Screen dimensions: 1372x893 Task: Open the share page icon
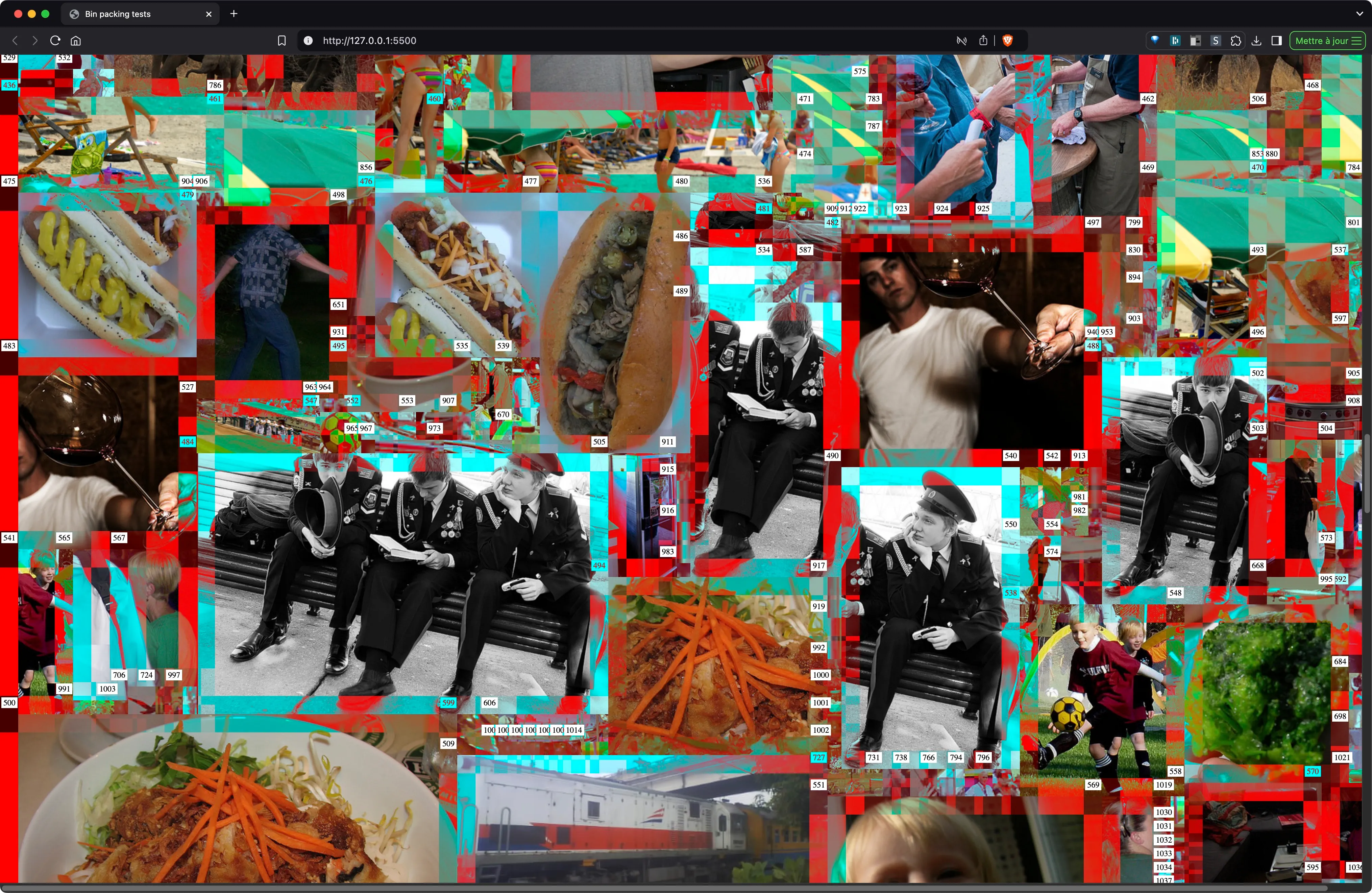coord(983,40)
